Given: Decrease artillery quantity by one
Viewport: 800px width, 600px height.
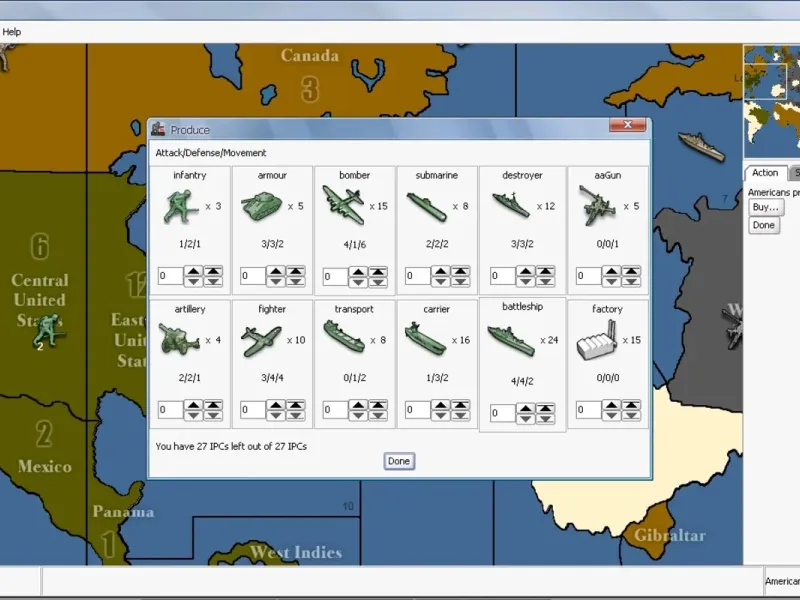Looking at the screenshot, I should click(193, 415).
